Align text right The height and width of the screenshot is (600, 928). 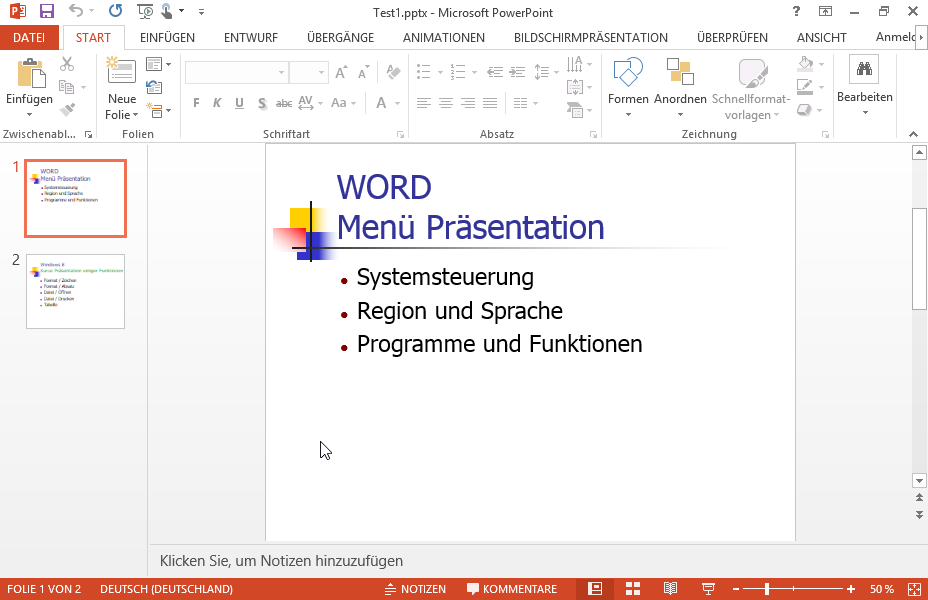(x=468, y=104)
